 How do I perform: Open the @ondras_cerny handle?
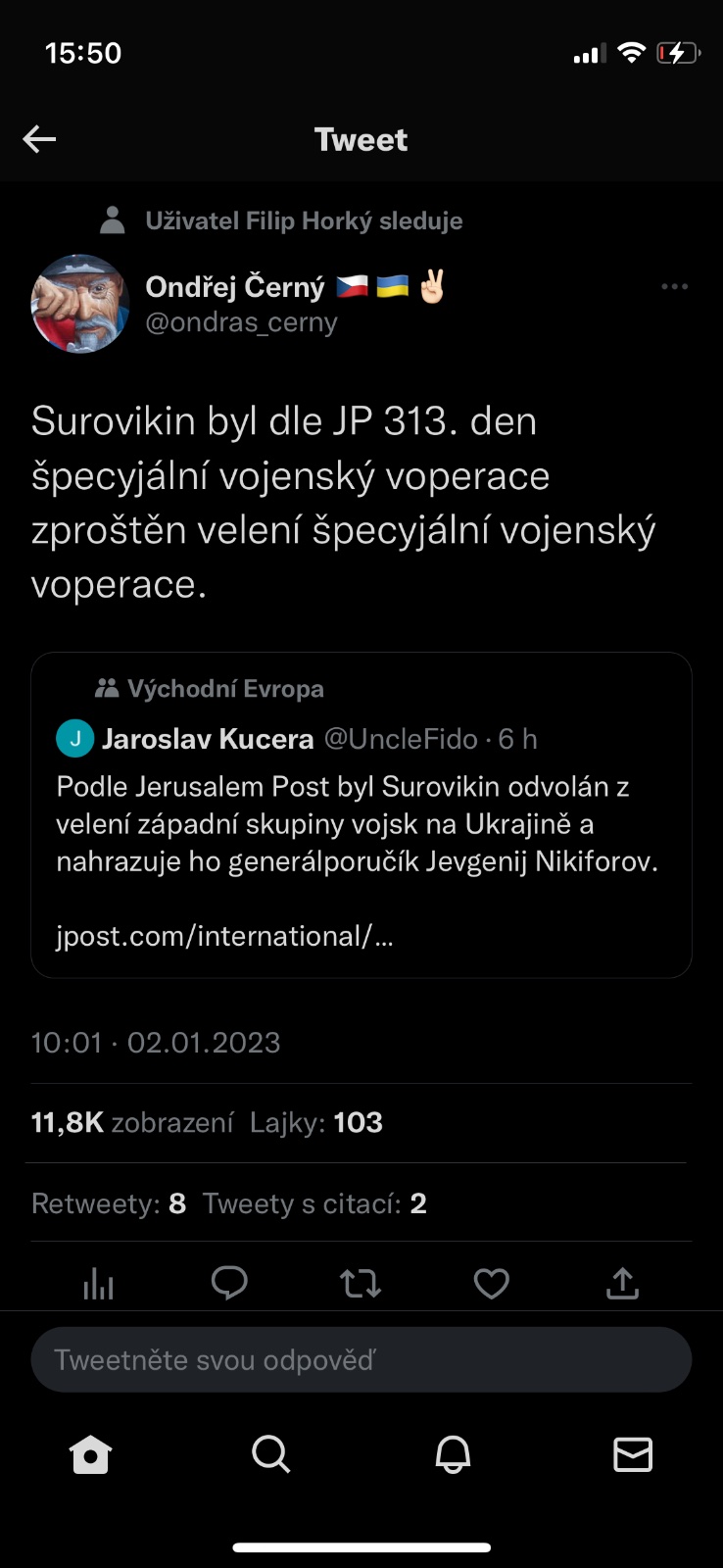click(x=241, y=322)
